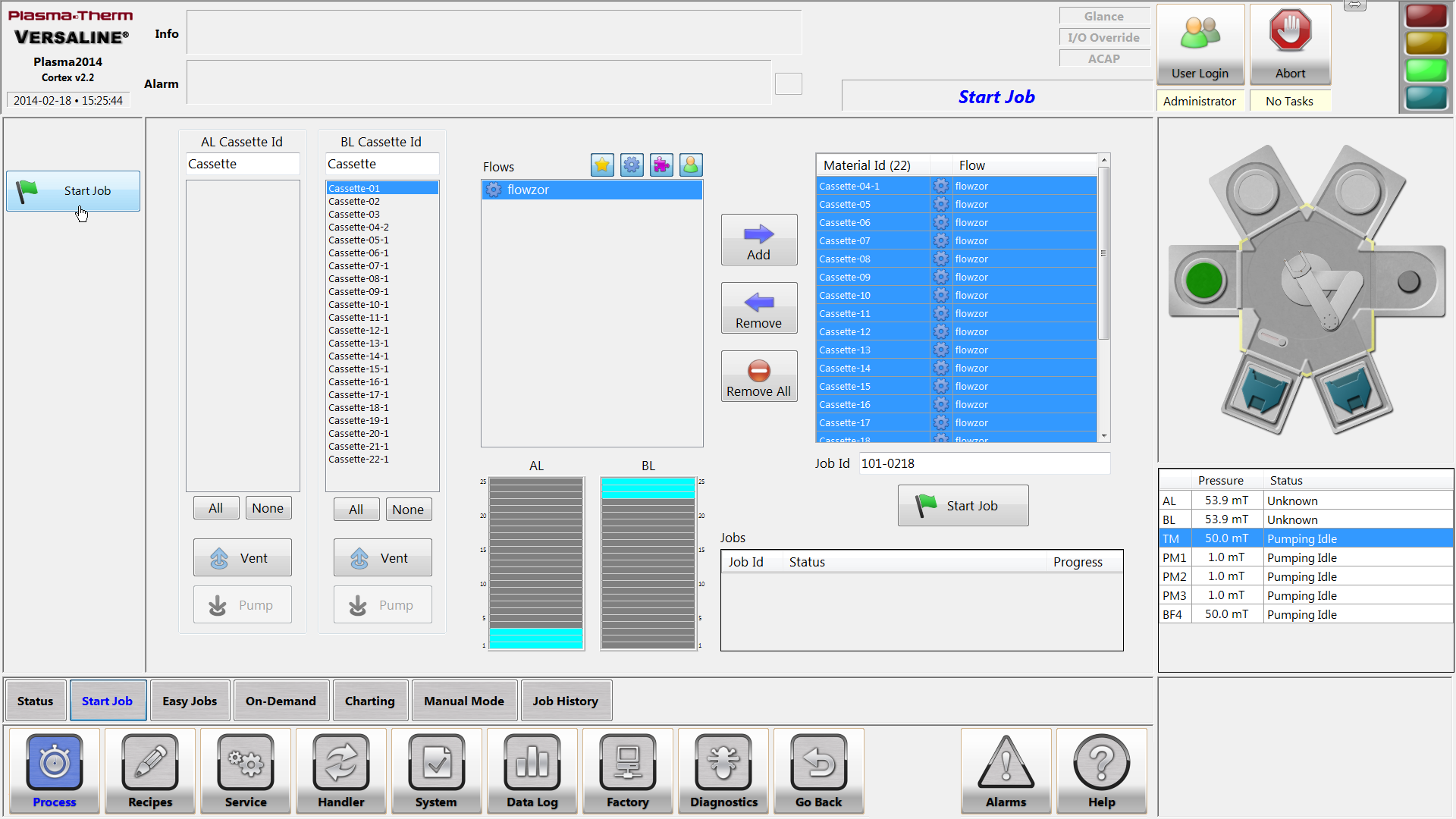Click the yellow star Flows icon
Screen dimensions: 1456x819
601,165
